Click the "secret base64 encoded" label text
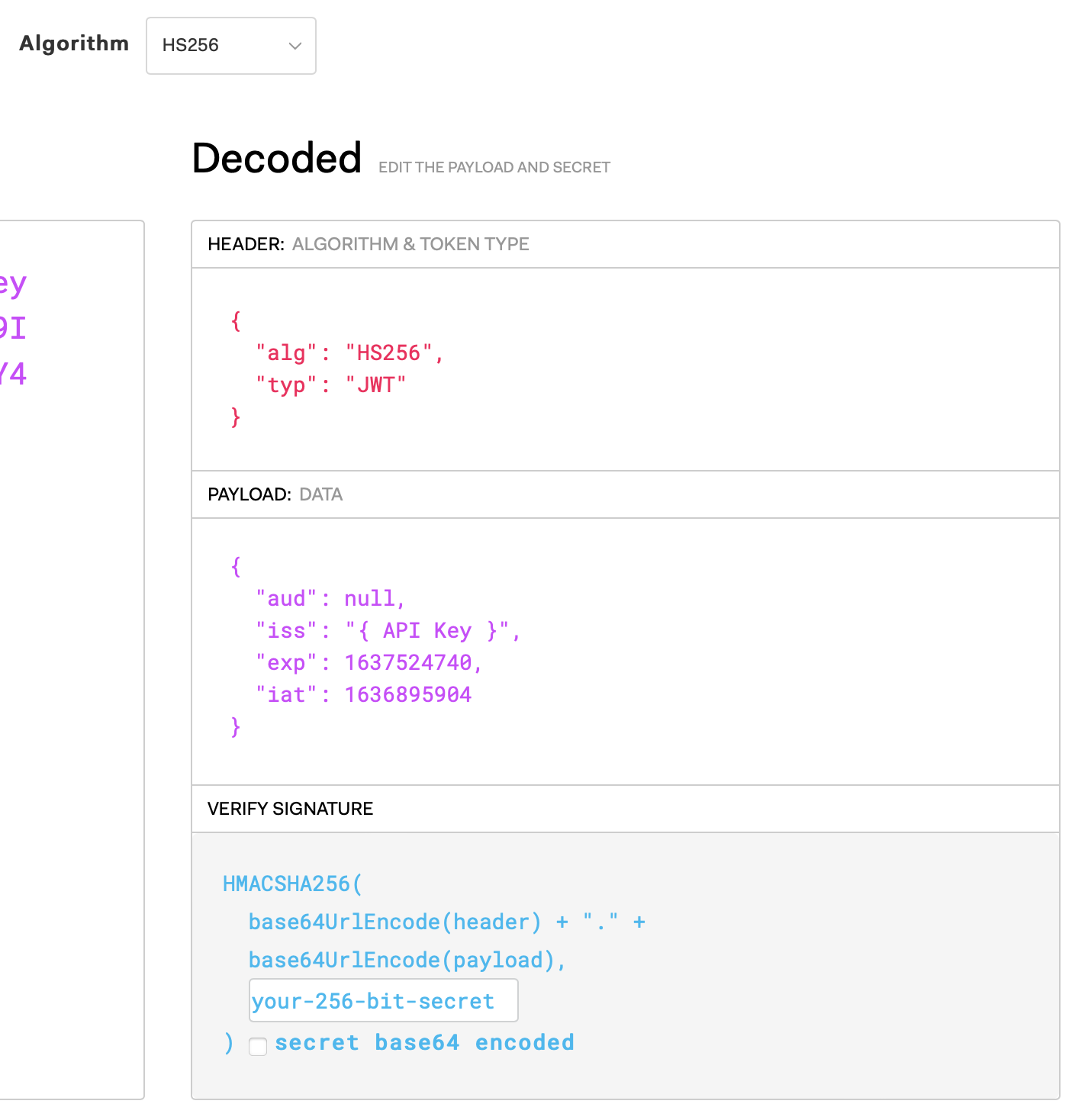This screenshot has width=1088, height=1120. [x=424, y=1043]
